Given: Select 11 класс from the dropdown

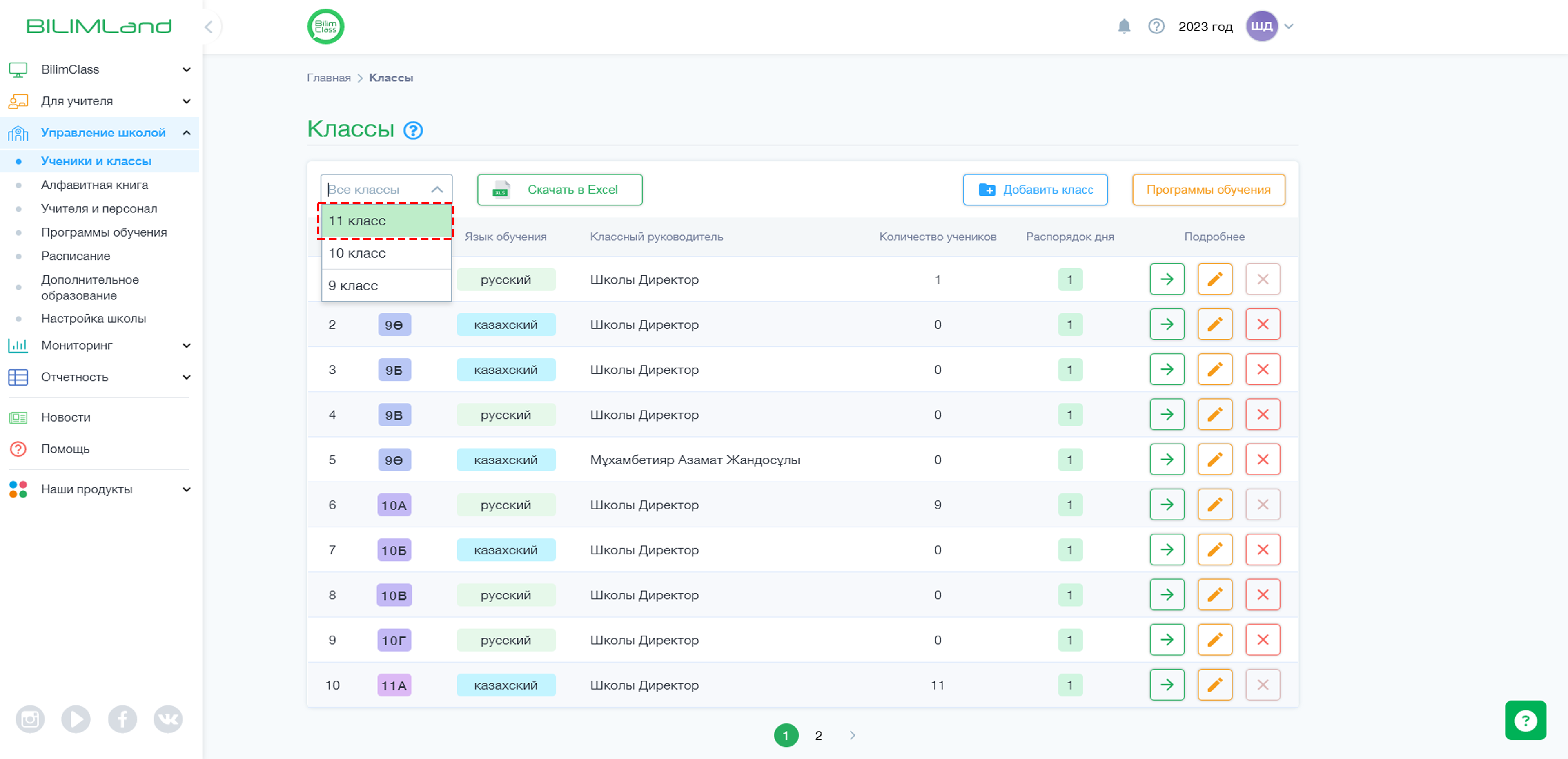Looking at the screenshot, I should (386, 221).
